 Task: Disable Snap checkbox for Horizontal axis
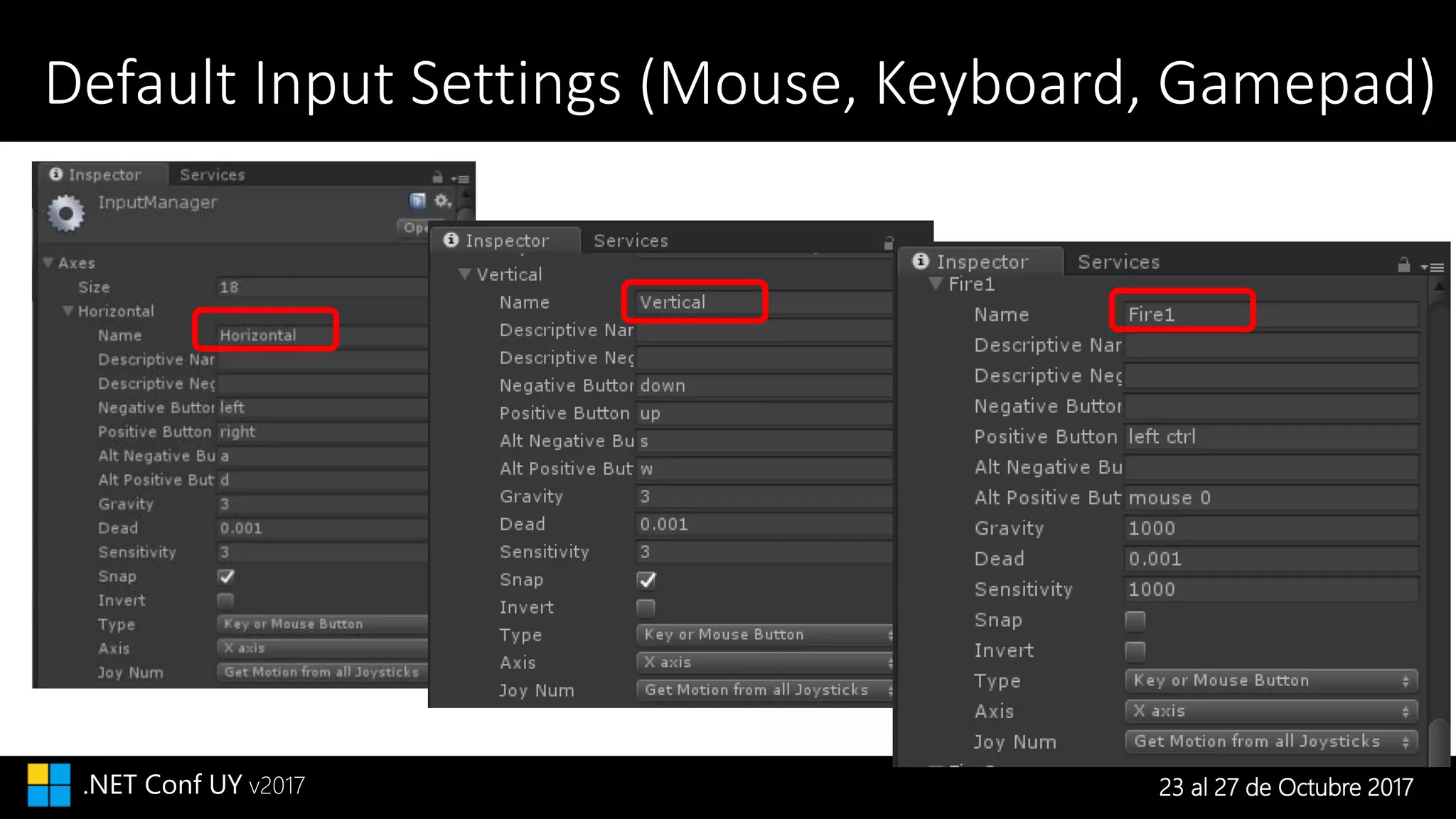[x=226, y=577]
